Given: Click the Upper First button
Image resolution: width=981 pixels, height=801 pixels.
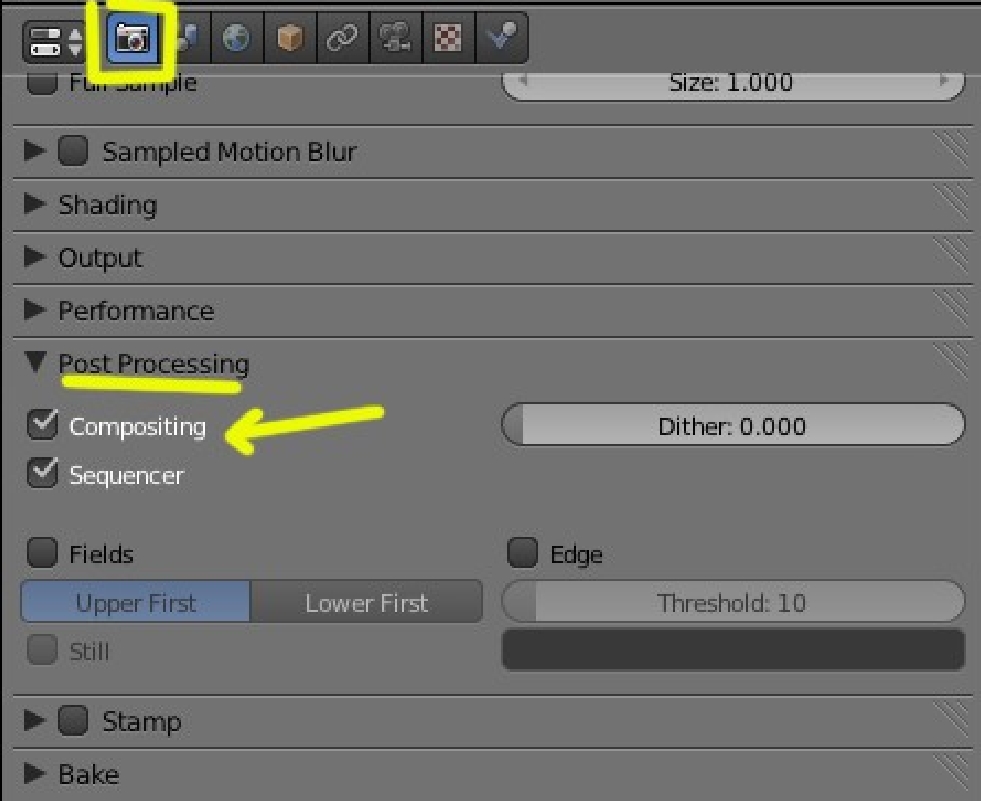Looking at the screenshot, I should click(136, 603).
